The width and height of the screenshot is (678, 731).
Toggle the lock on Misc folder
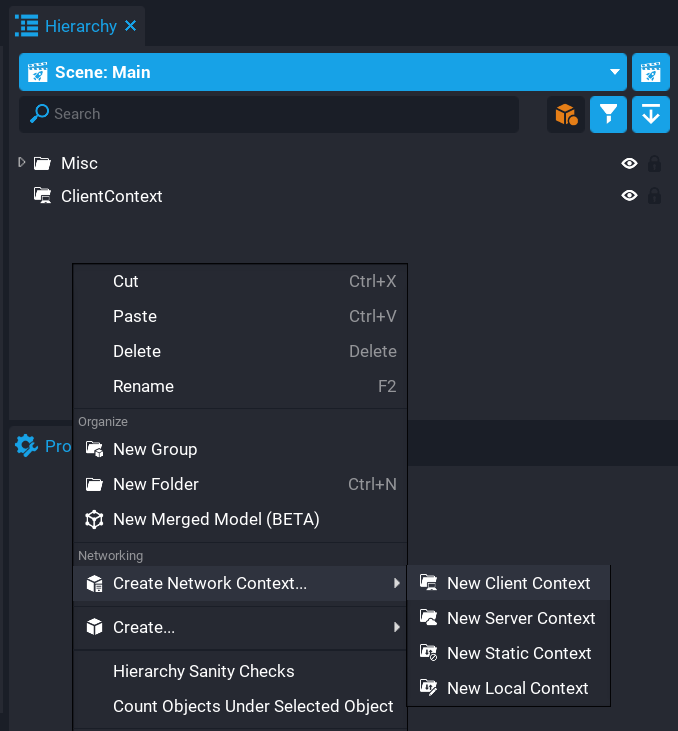(654, 163)
